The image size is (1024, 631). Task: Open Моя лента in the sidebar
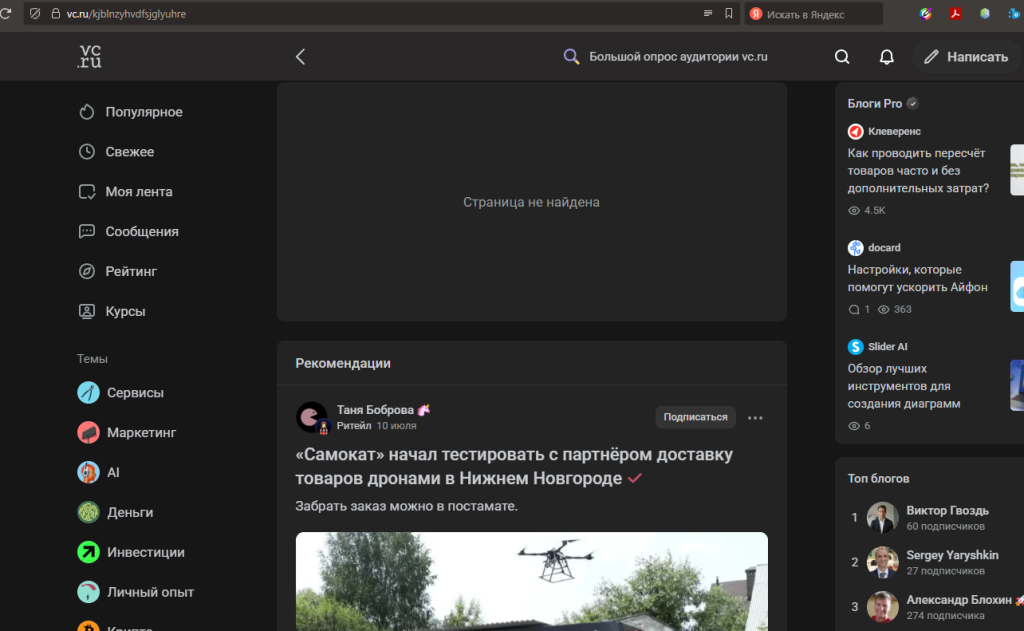point(126,191)
